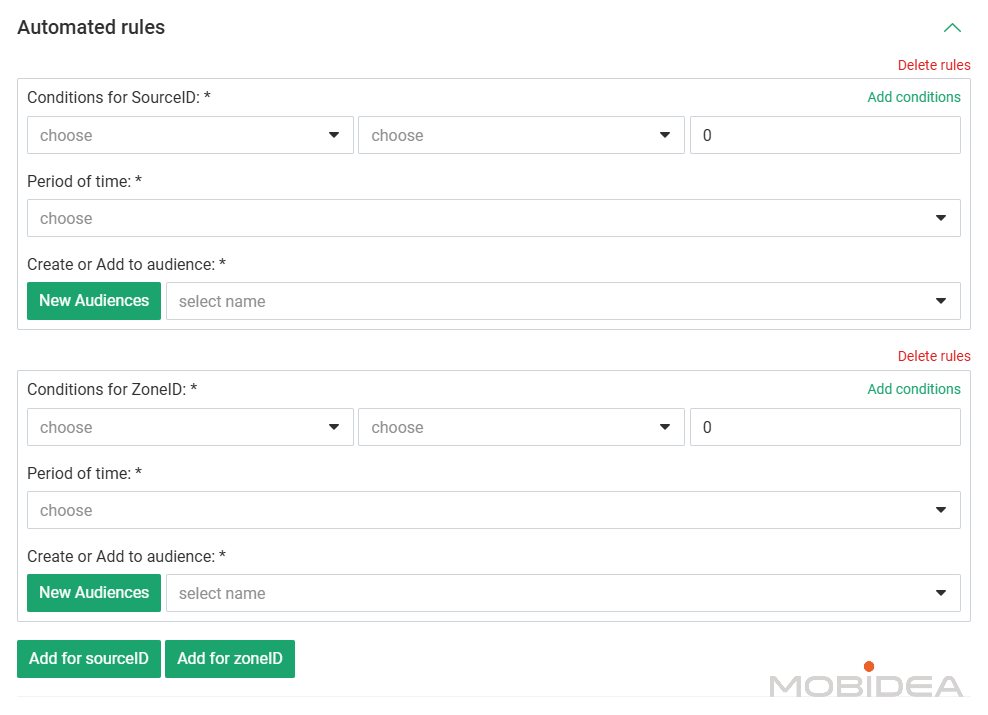Click Add for zoneID button

click(230, 659)
